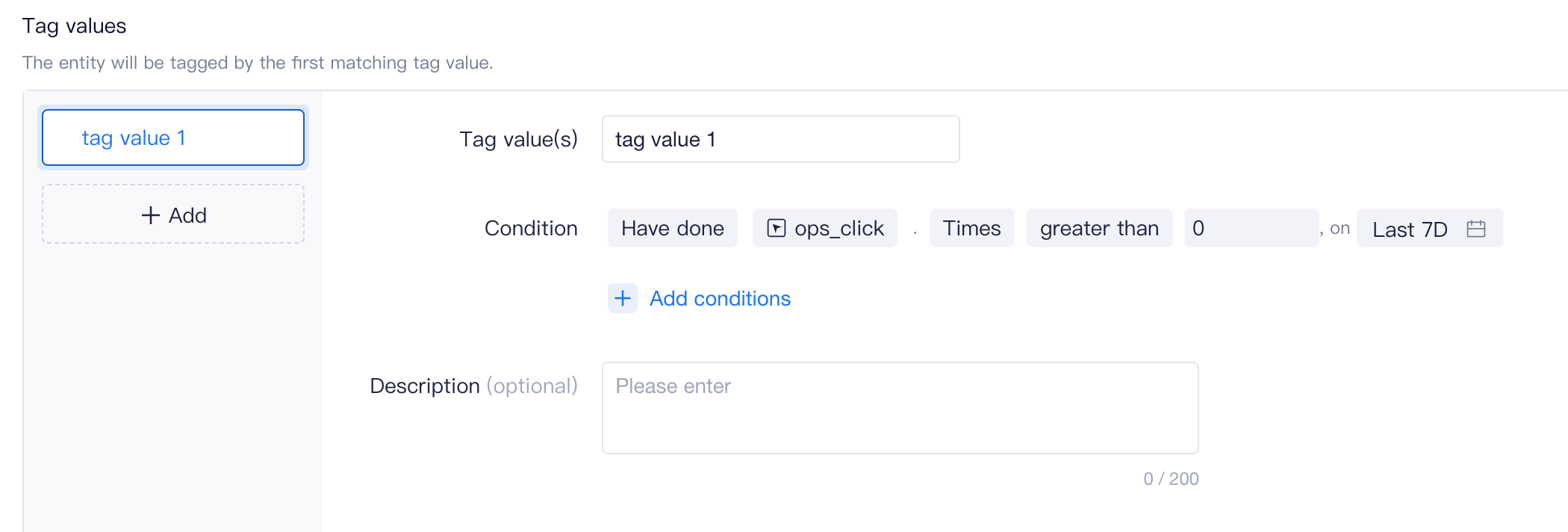Focus the Tag value(s) text input
This screenshot has height=532, width=1568.
(780, 139)
